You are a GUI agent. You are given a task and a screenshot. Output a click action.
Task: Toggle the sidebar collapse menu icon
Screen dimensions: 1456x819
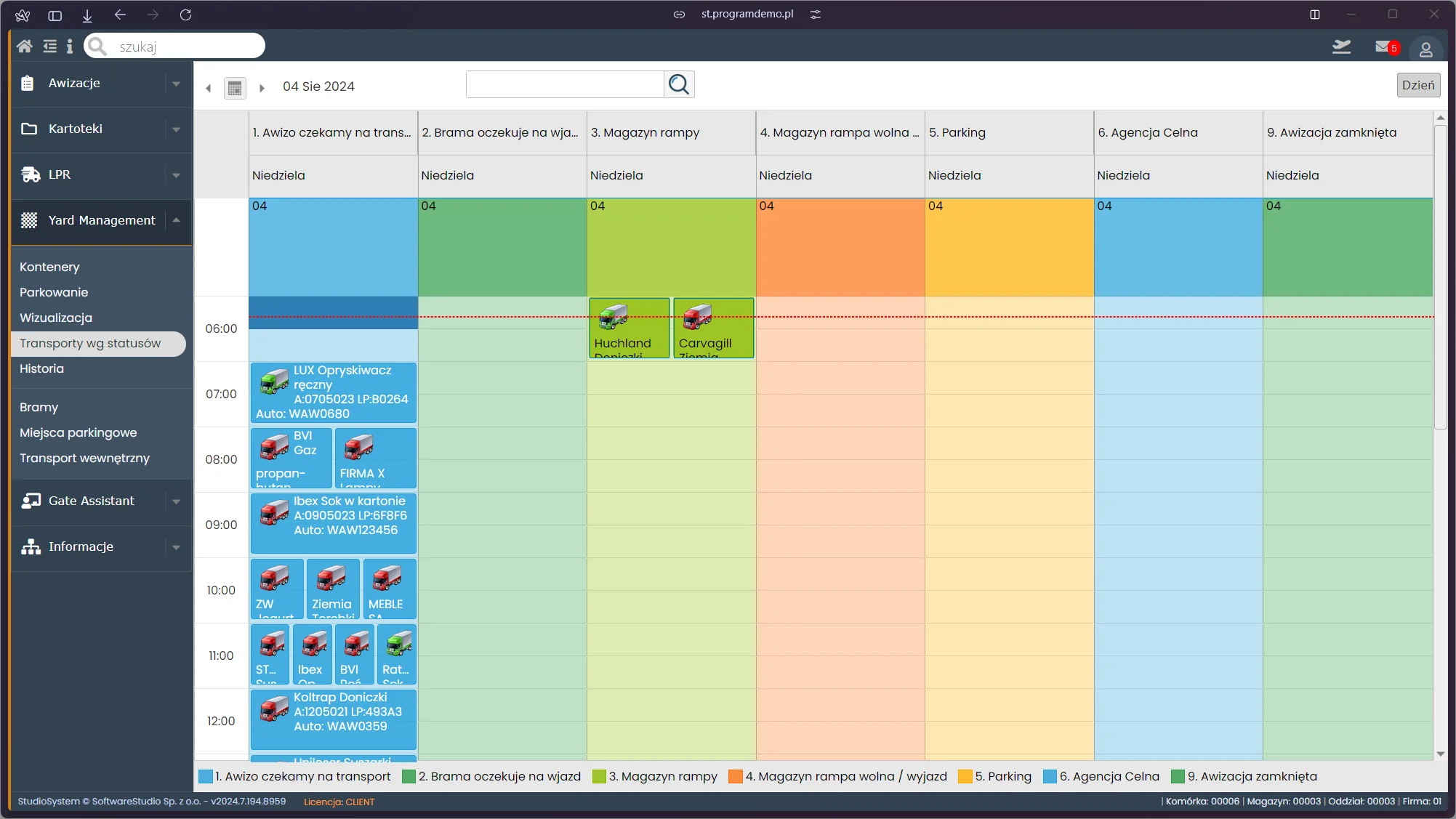[x=49, y=47]
